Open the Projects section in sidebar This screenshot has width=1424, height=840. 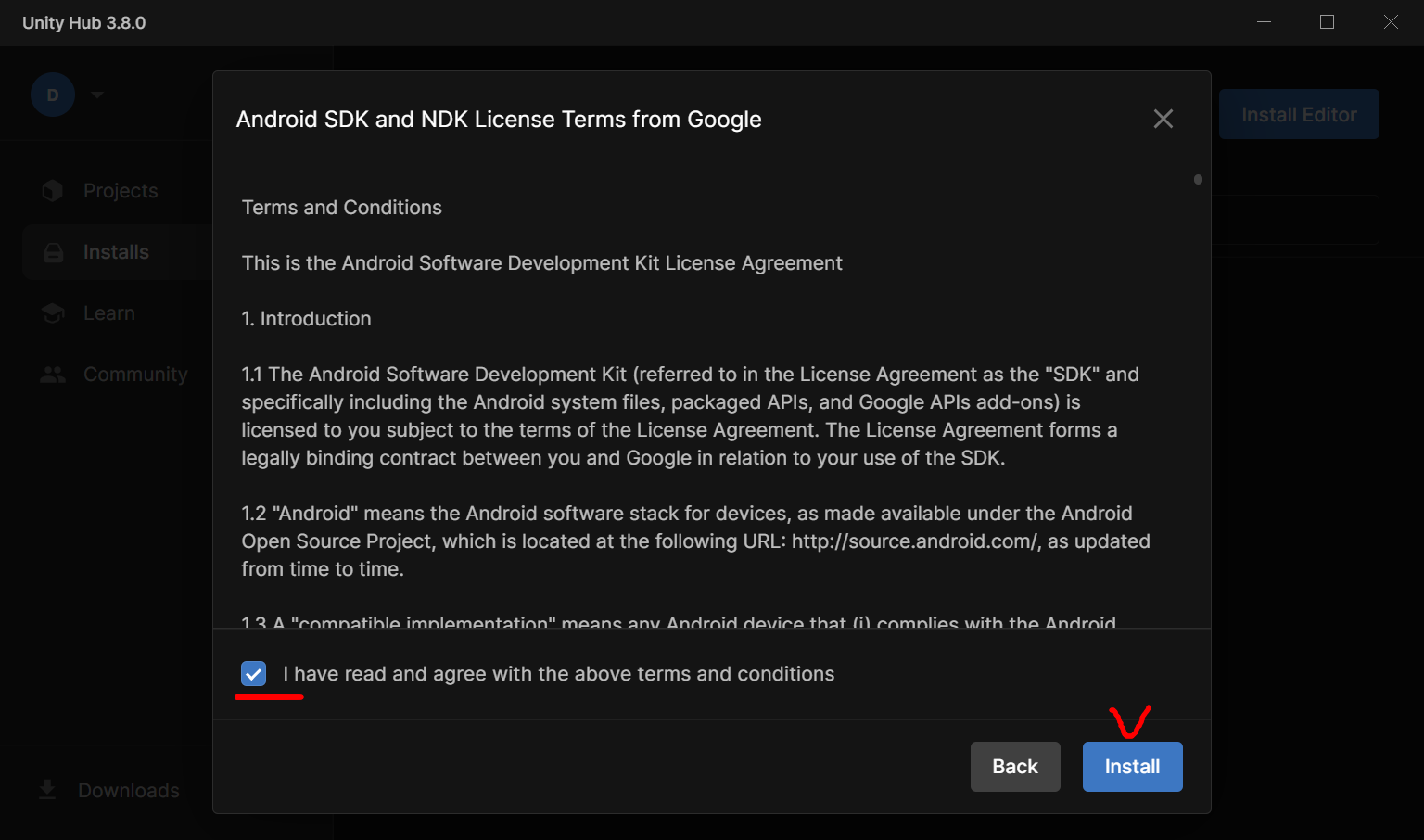coord(121,191)
